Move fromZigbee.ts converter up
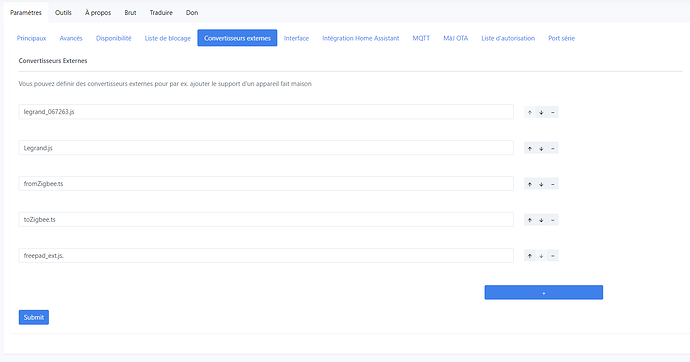The width and height of the screenshot is (690, 362). tap(529, 184)
